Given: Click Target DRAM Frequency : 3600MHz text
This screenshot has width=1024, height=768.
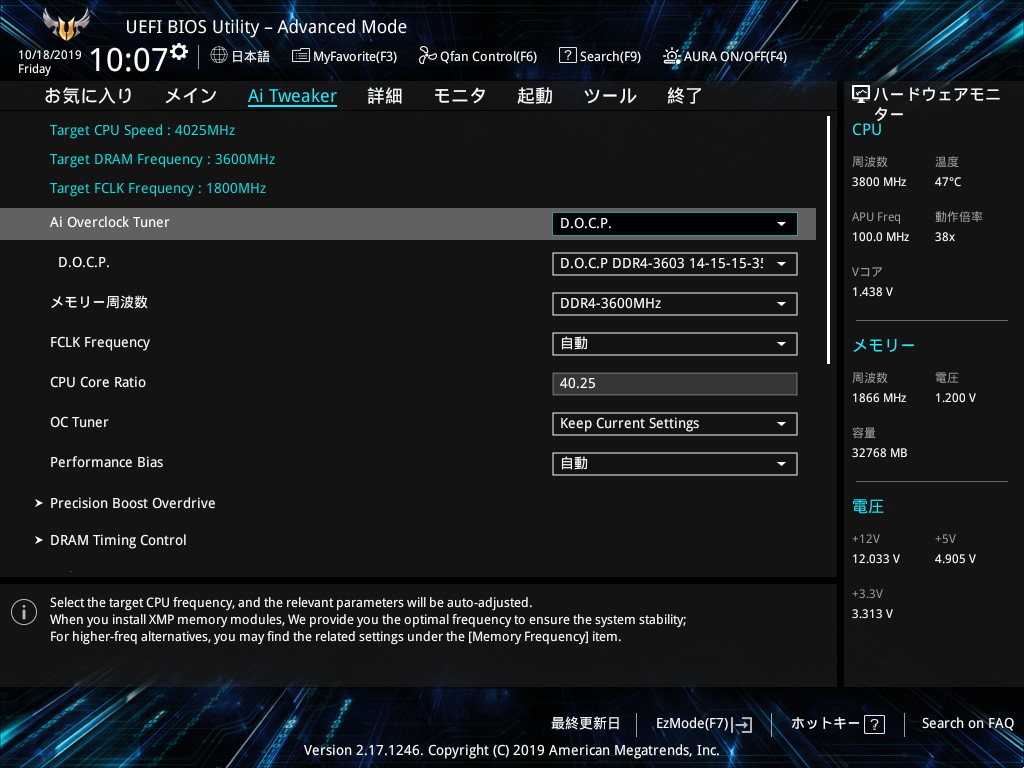Looking at the screenshot, I should click(x=163, y=159).
